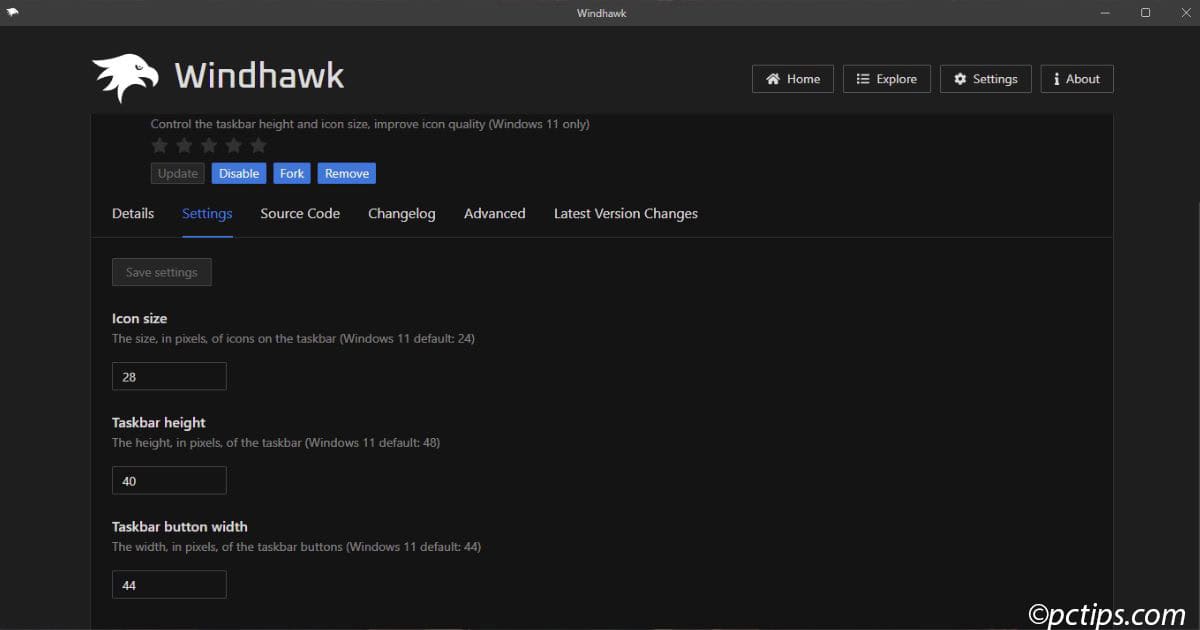Click the text mentioning default 24
The image size is (1200, 630).
coord(293,339)
